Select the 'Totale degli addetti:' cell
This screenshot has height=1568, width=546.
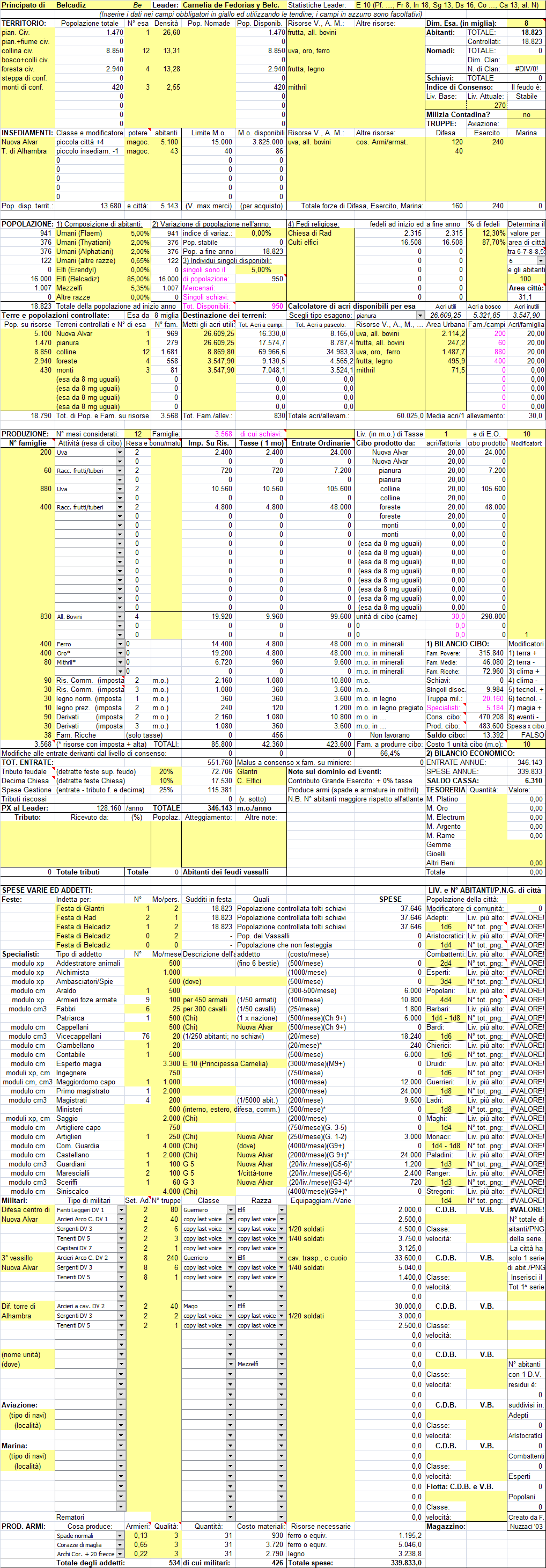pyautogui.click(x=90, y=1563)
